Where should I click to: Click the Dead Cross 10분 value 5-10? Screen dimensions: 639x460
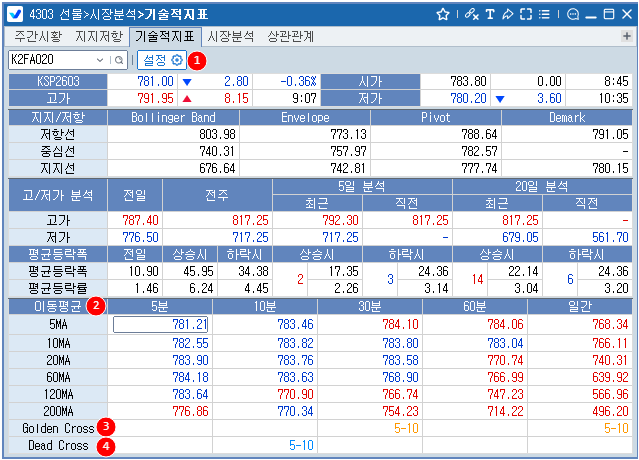tap(300, 445)
